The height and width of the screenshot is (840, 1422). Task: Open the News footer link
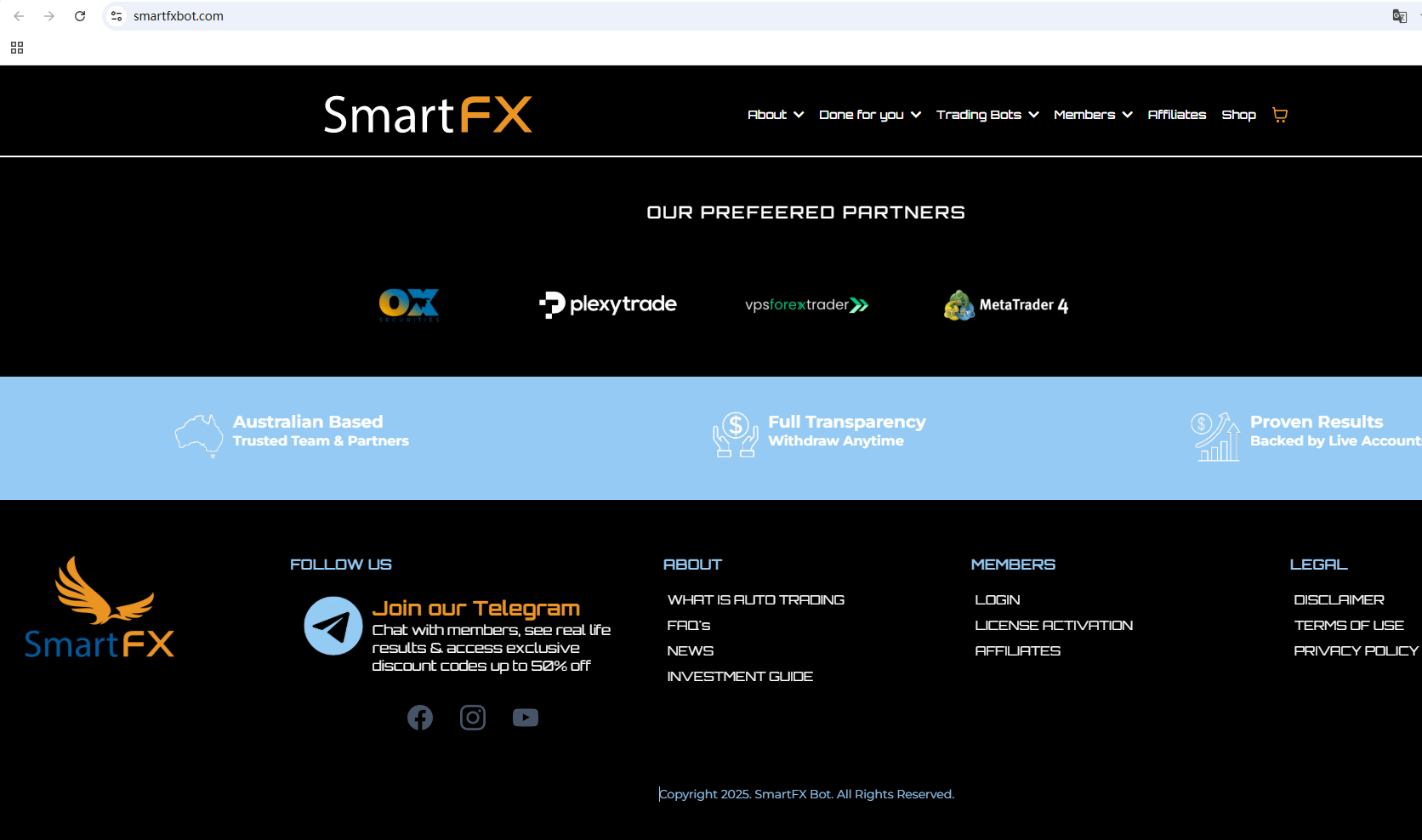tap(691, 651)
